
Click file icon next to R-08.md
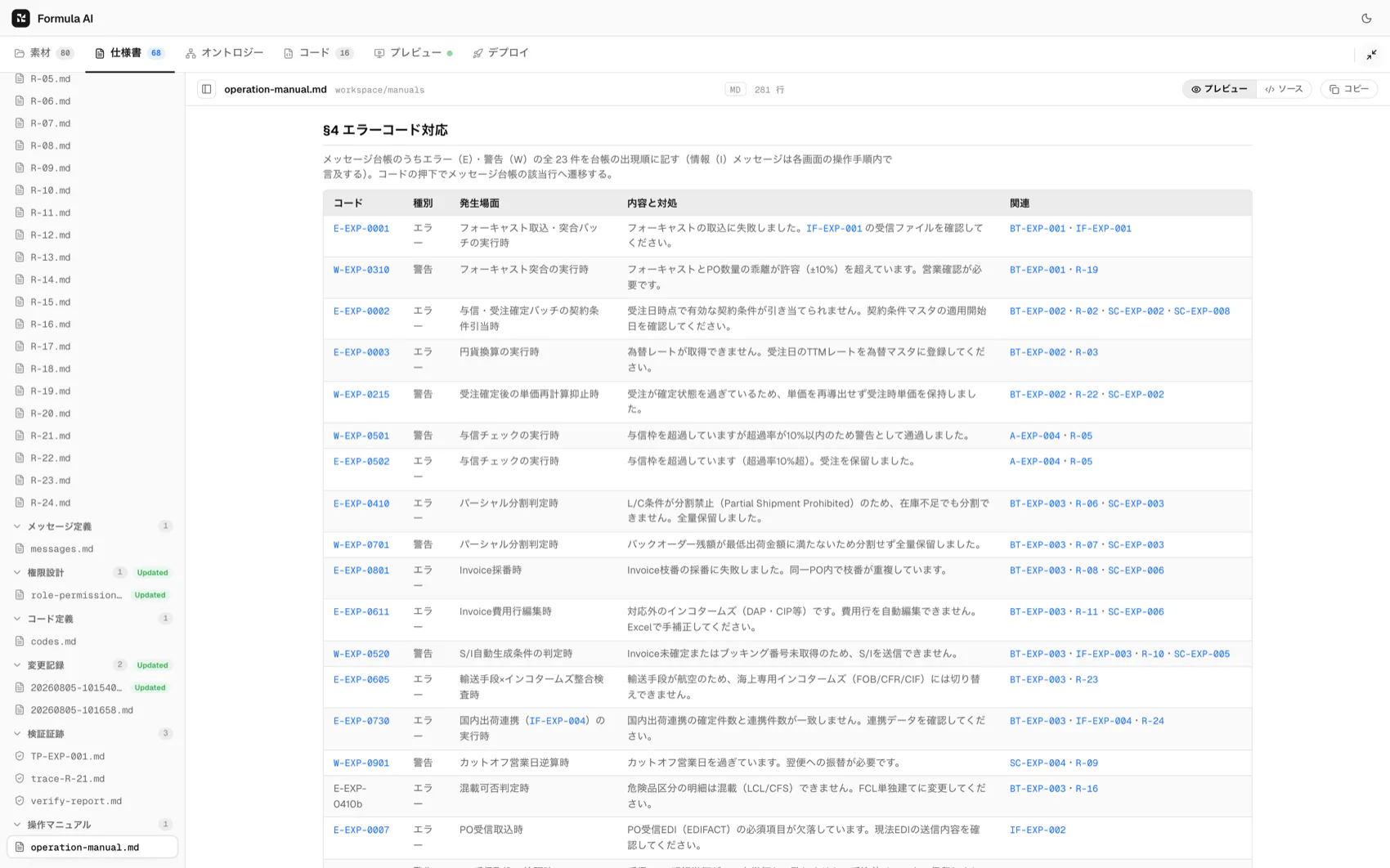coord(20,145)
